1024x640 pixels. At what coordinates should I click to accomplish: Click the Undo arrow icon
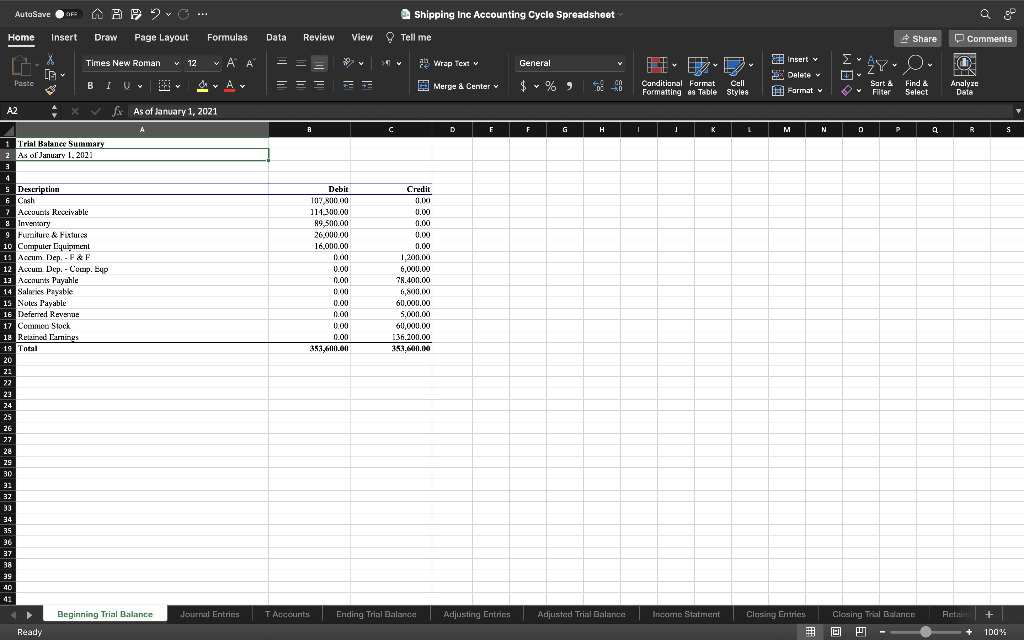155,14
